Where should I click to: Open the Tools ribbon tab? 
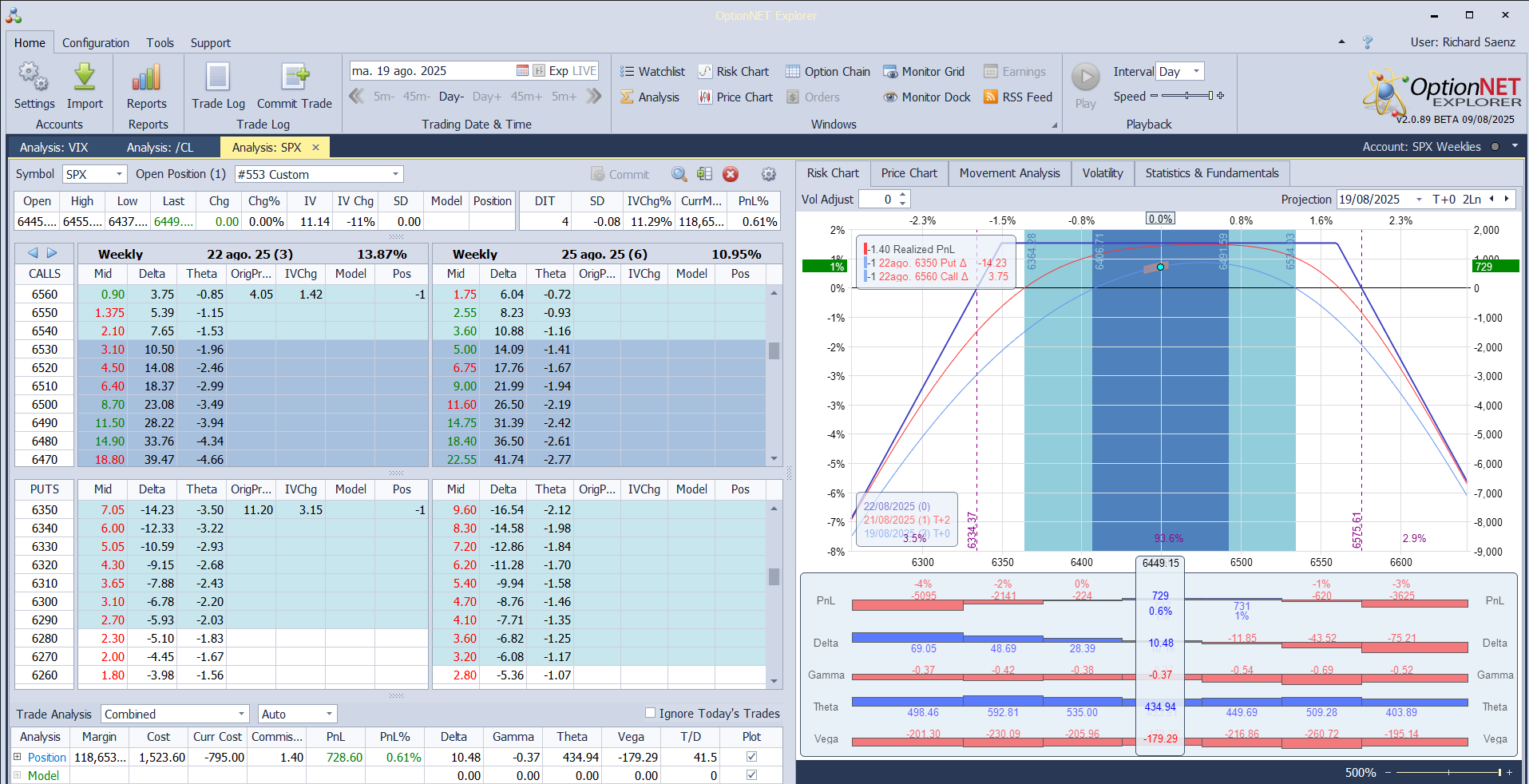point(160,43)
